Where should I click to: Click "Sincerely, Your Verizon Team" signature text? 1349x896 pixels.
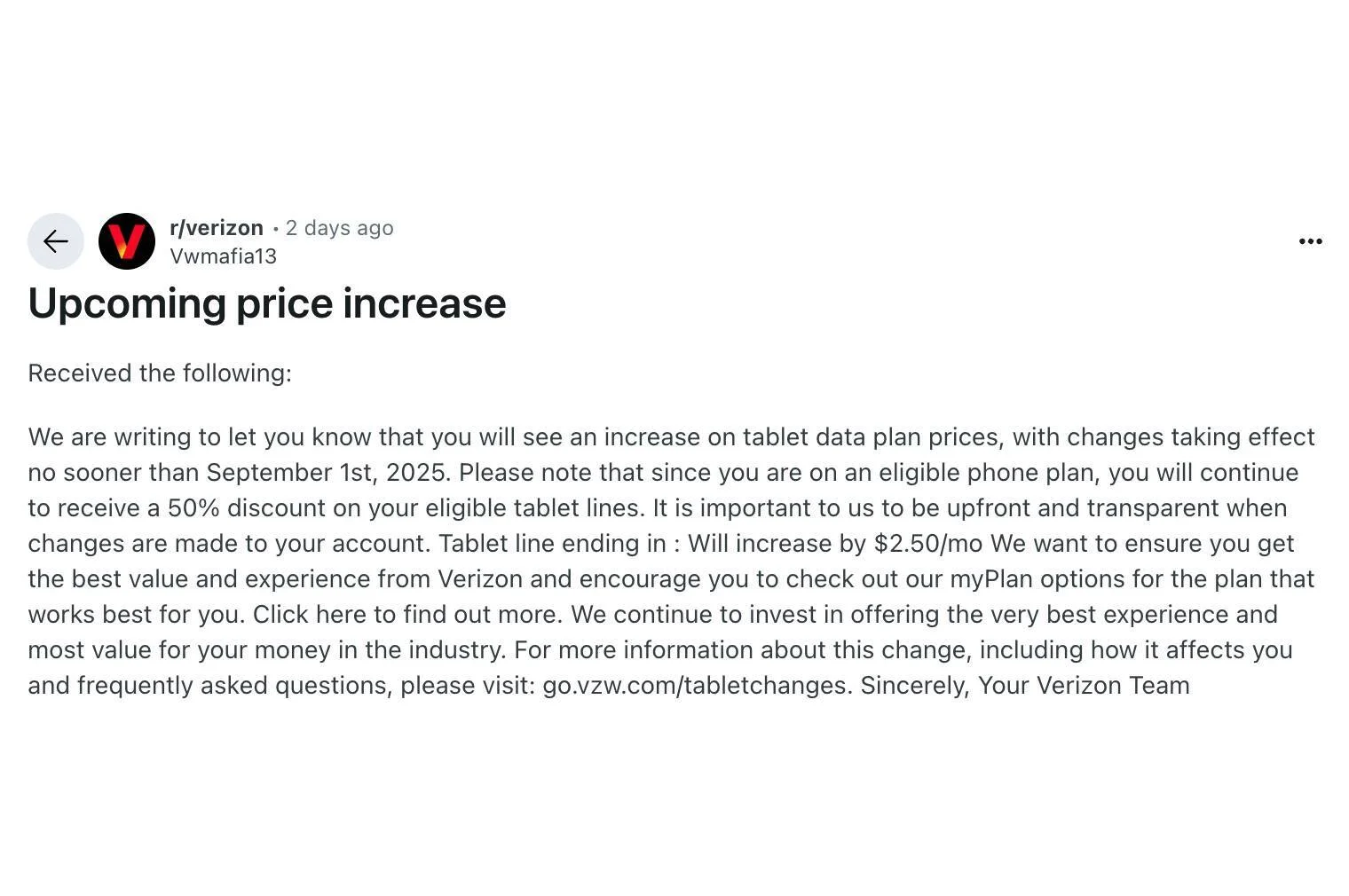click(1025, 686)
